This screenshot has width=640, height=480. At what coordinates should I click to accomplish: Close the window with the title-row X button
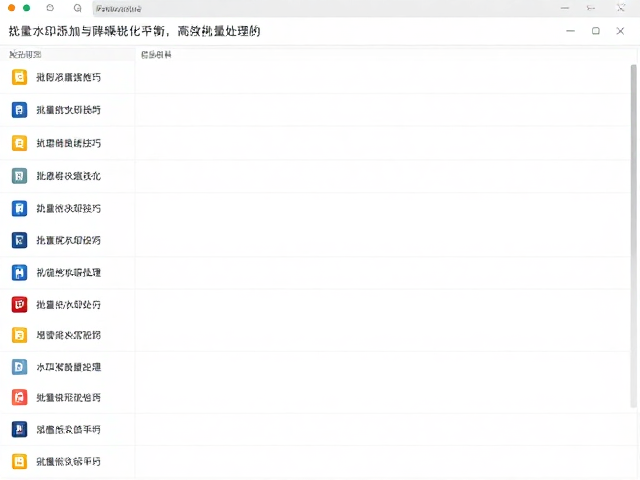click(620, 31)
